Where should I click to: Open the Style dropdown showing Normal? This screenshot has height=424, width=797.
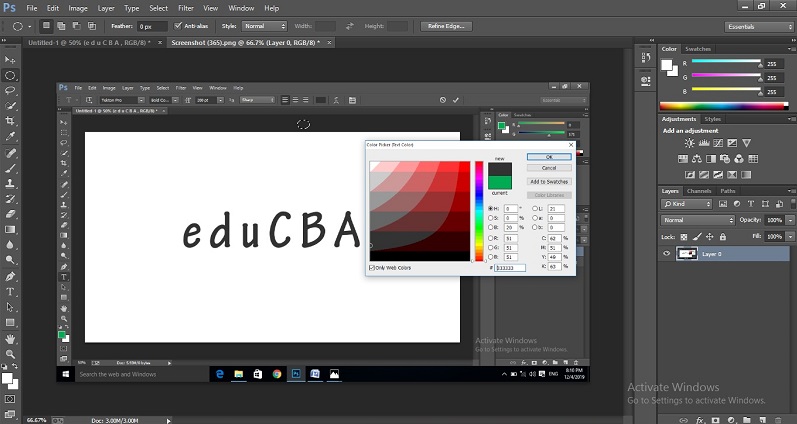pyautogui.click(x=264, y=26)
